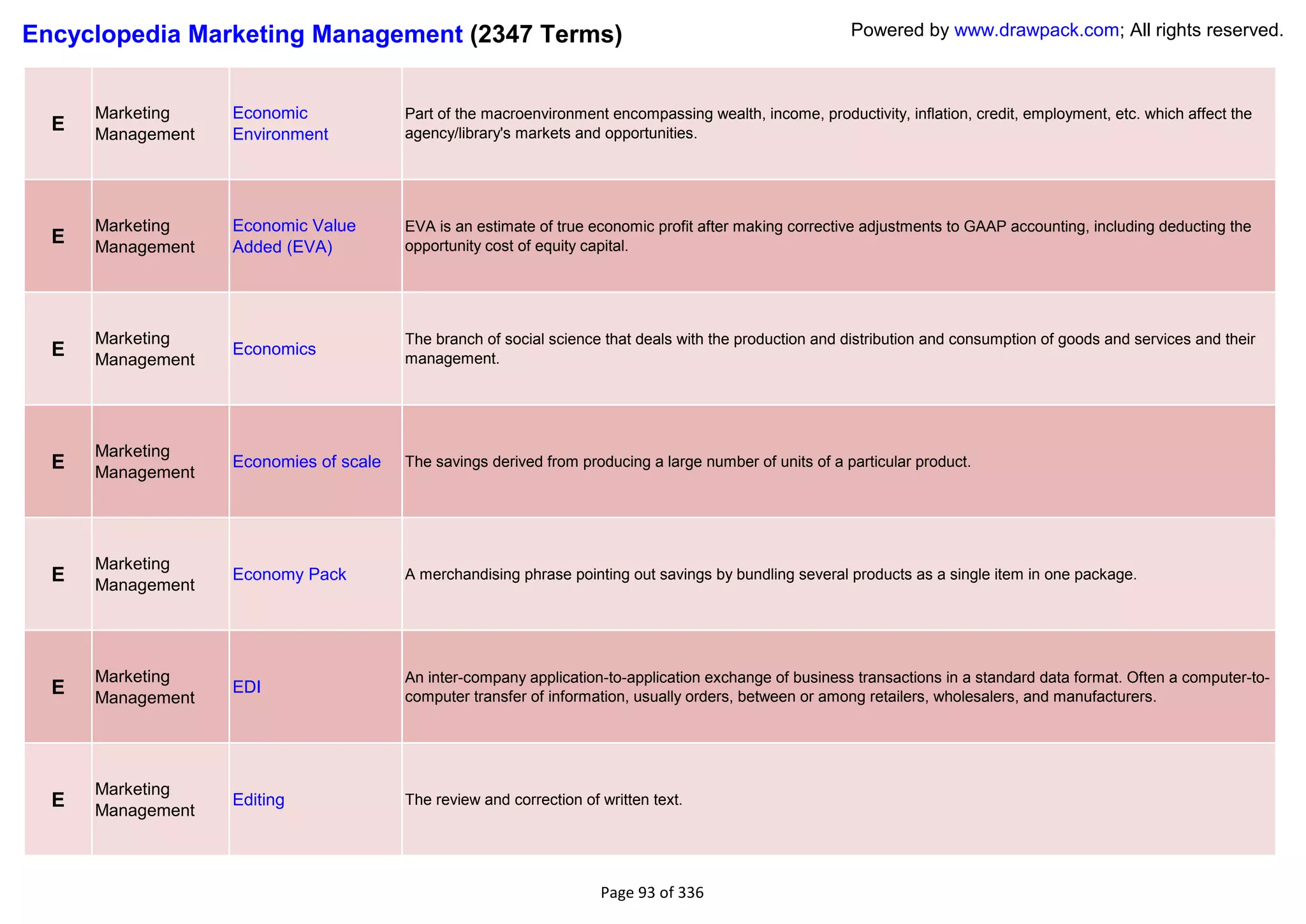Click the '(2347 Terms)' heading text

point(546,34)
